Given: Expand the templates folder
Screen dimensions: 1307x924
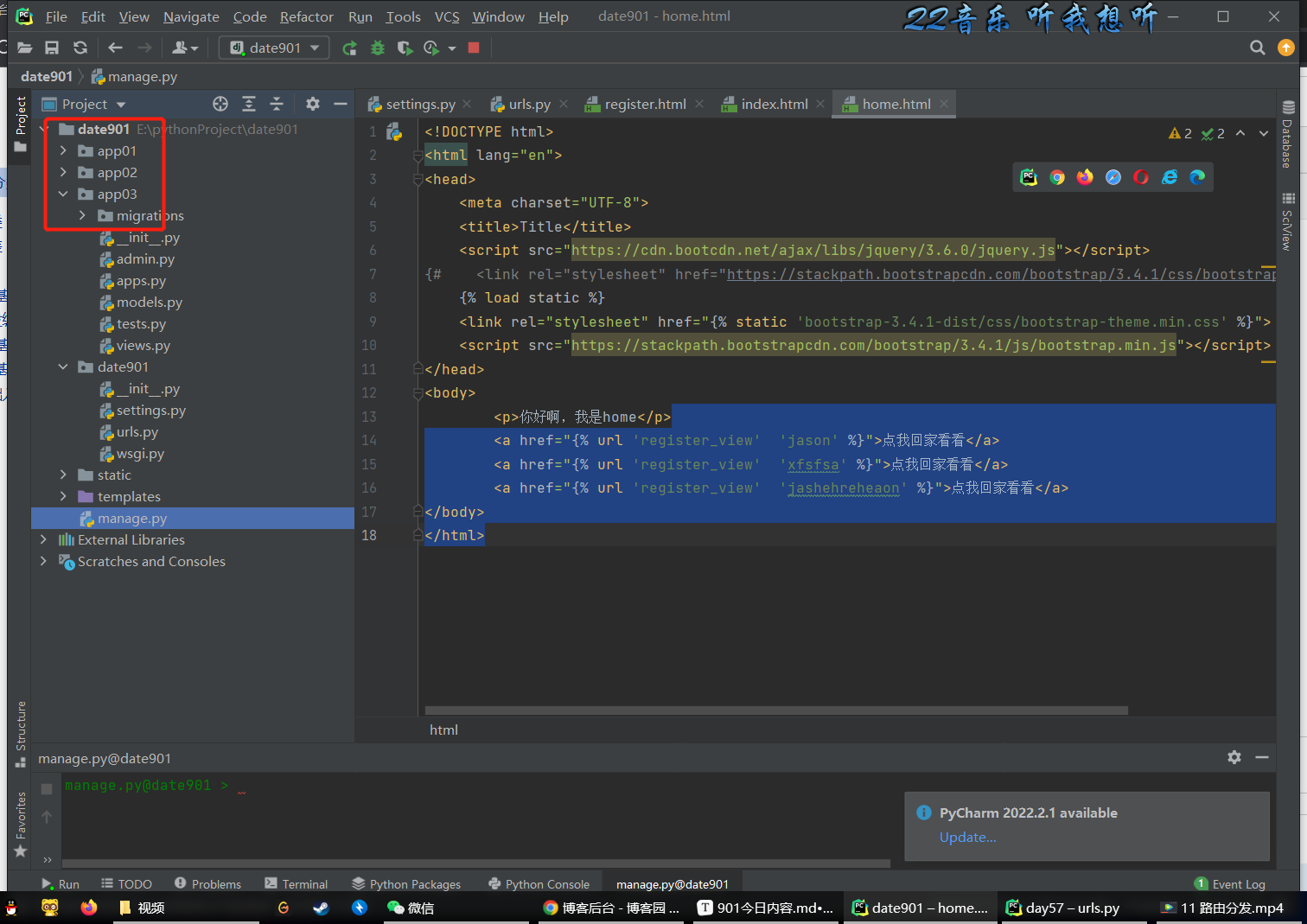Looking at the screenshot, I should pyautogui.click(x=63, y=497).
